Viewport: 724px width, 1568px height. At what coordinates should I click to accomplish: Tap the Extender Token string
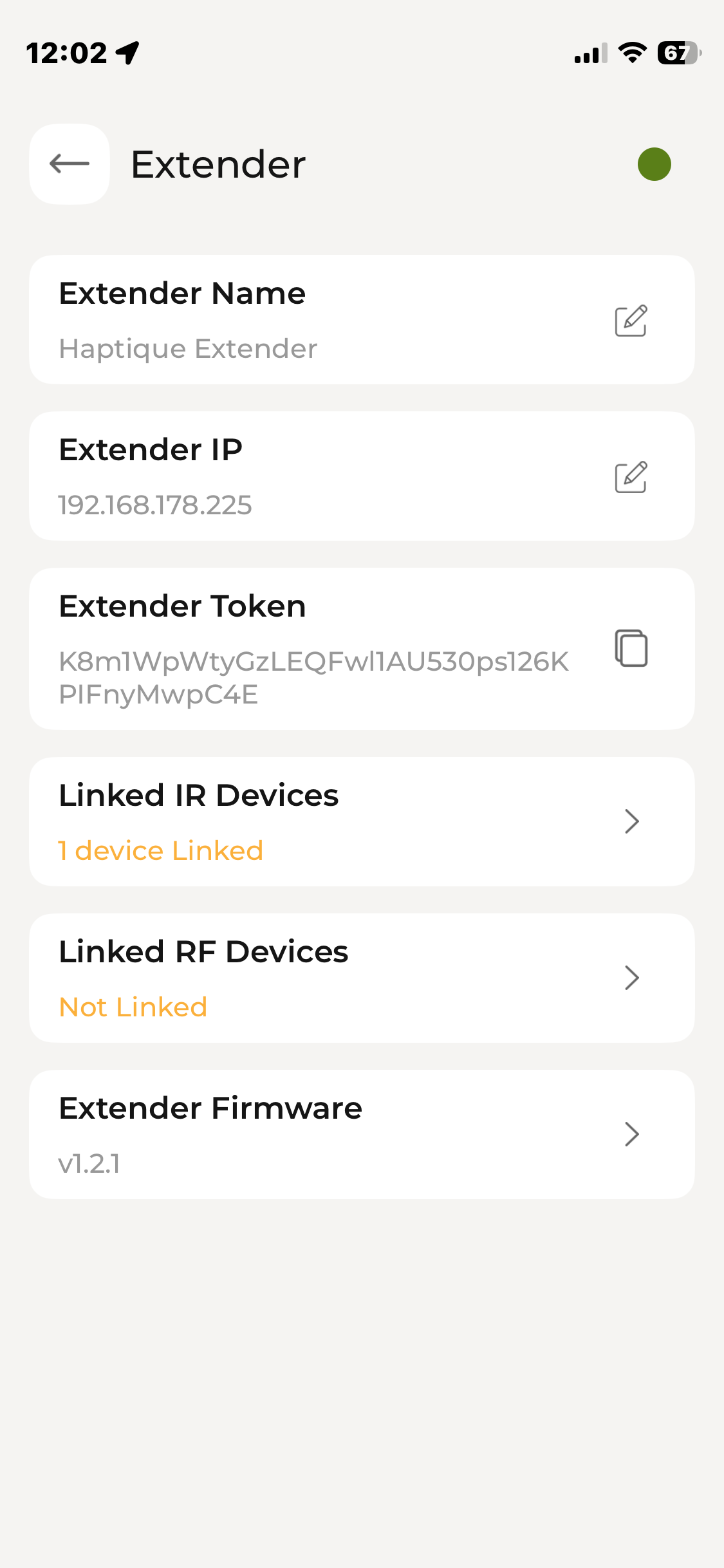313,678
